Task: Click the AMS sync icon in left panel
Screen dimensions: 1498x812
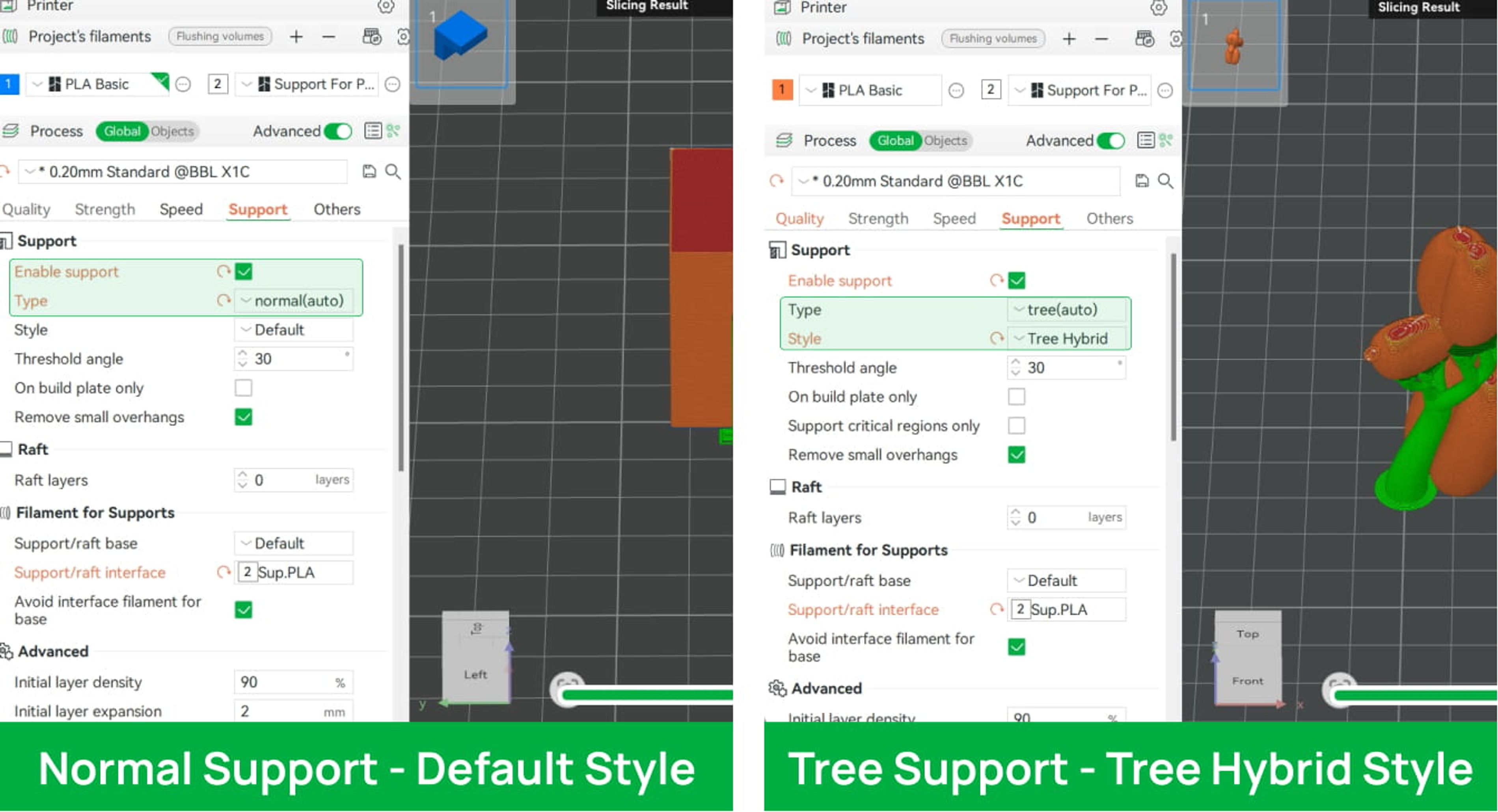Action: point(372,37)
